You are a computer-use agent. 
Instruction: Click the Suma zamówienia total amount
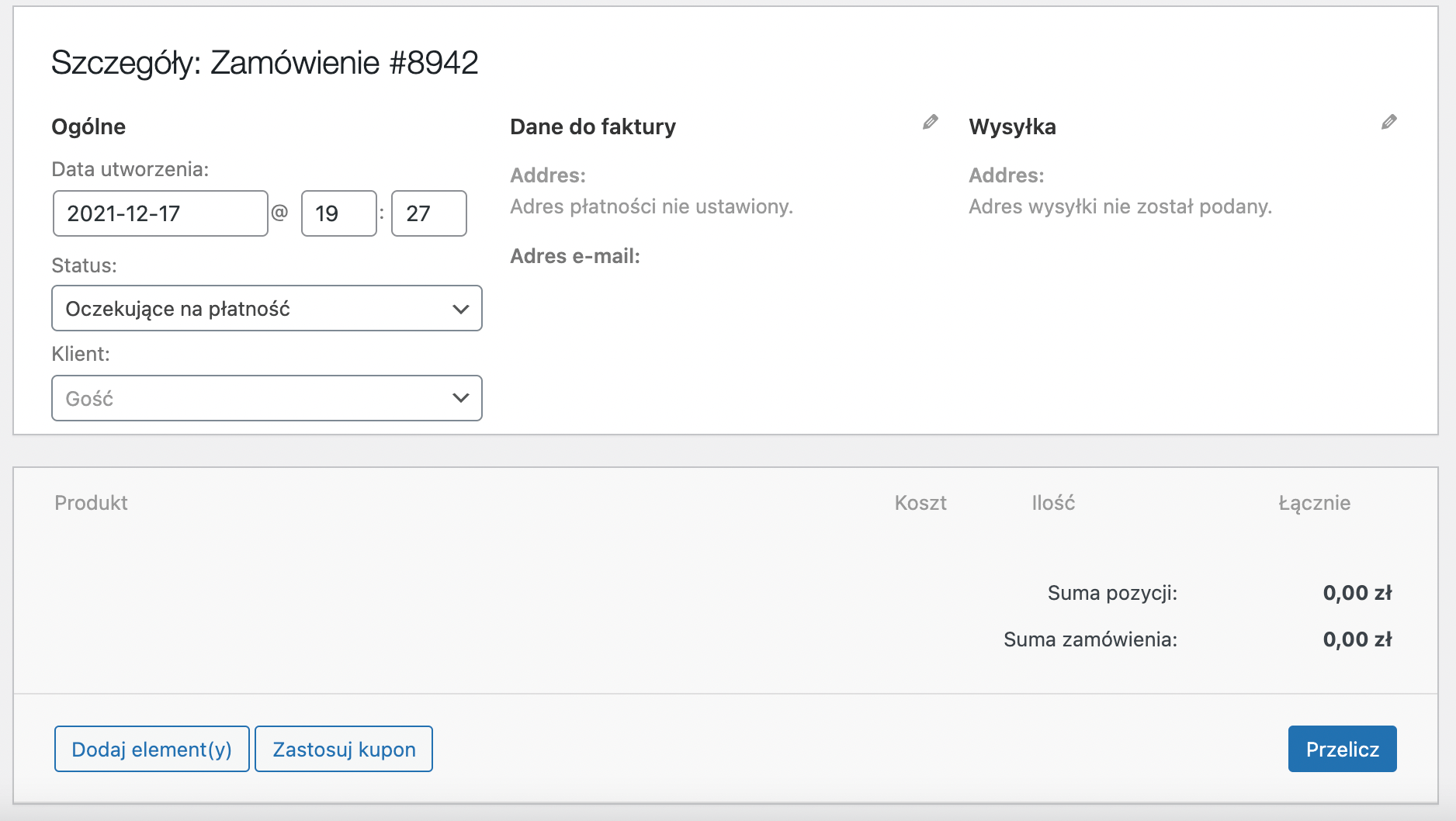click(1357, 639)
